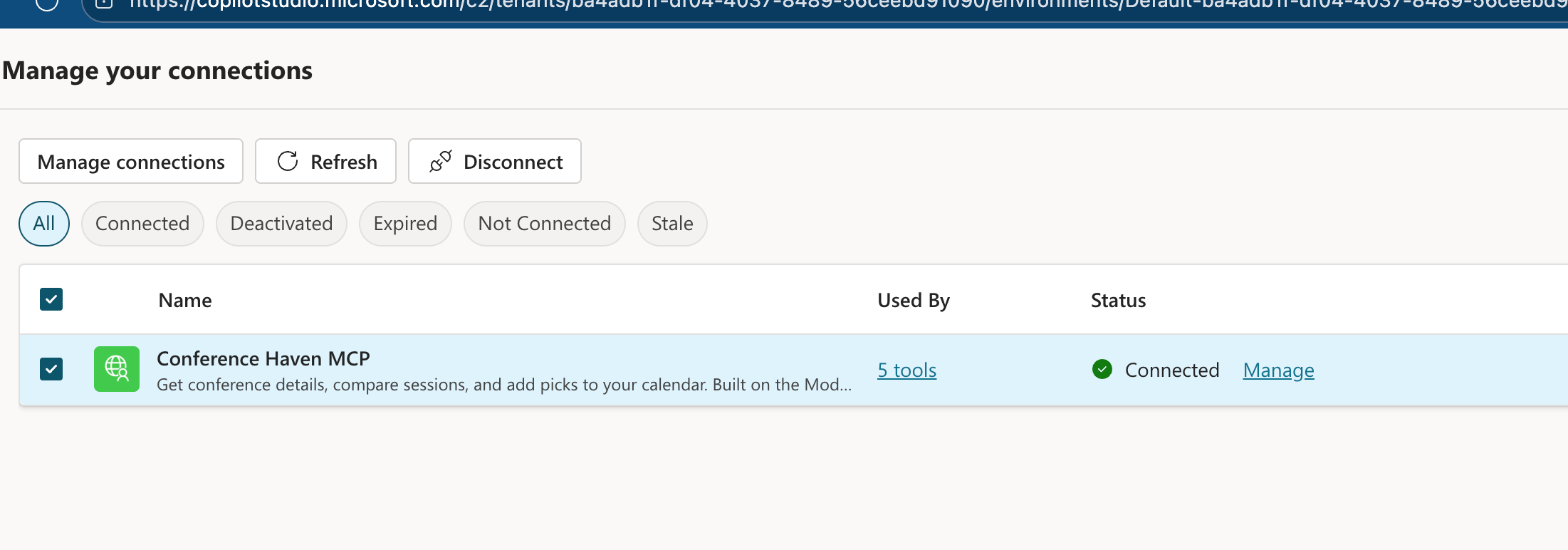
Task: Uncheck the Conference Haven MCP row checkbox
Action: pyautogui.click(x=51, y=369)
